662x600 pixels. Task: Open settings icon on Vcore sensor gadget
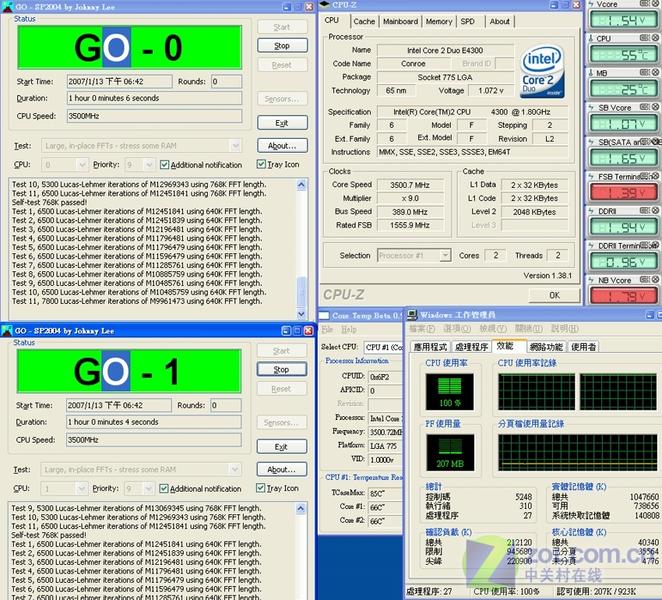click(645, 3)
